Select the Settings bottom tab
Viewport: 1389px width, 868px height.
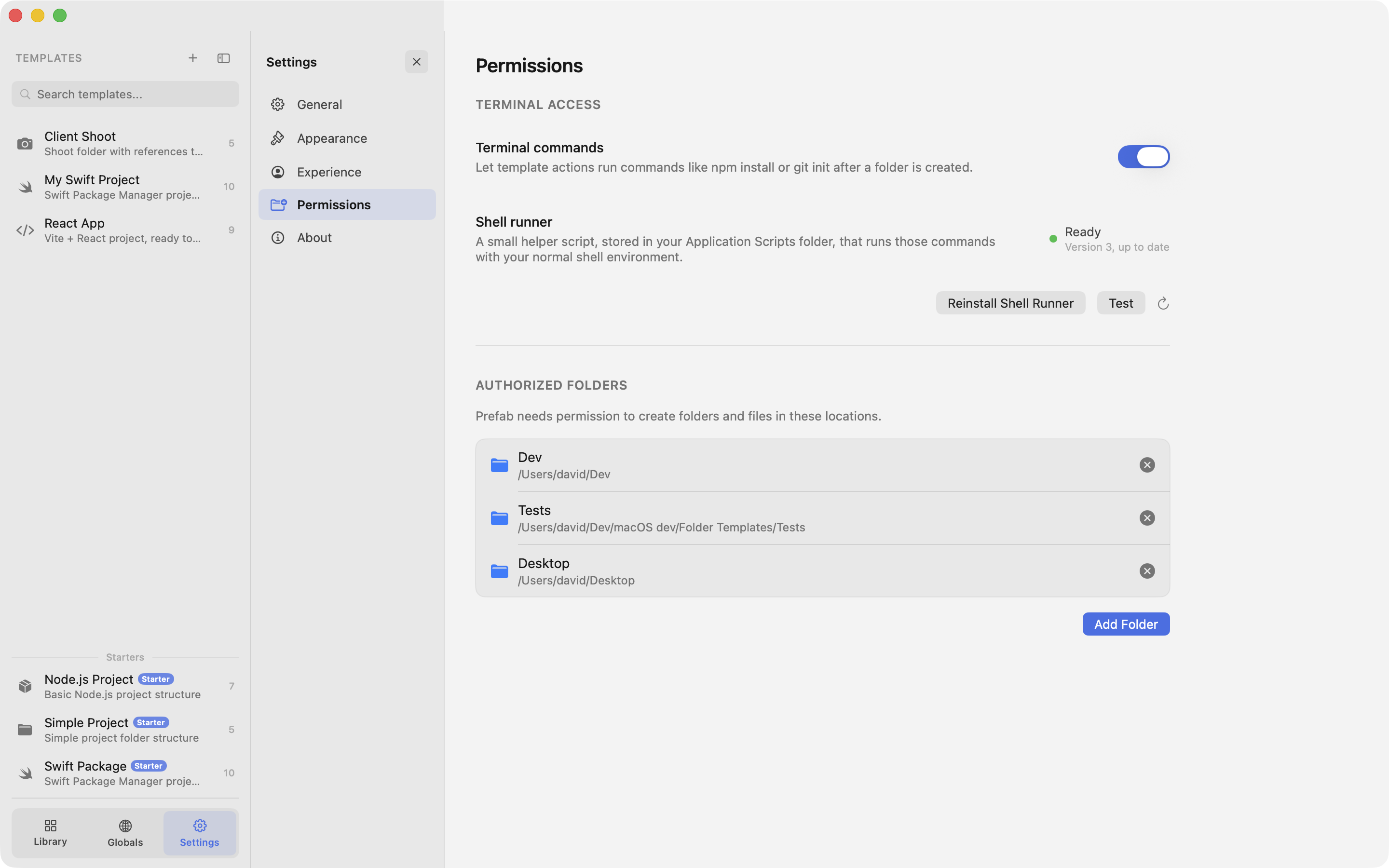200,832
